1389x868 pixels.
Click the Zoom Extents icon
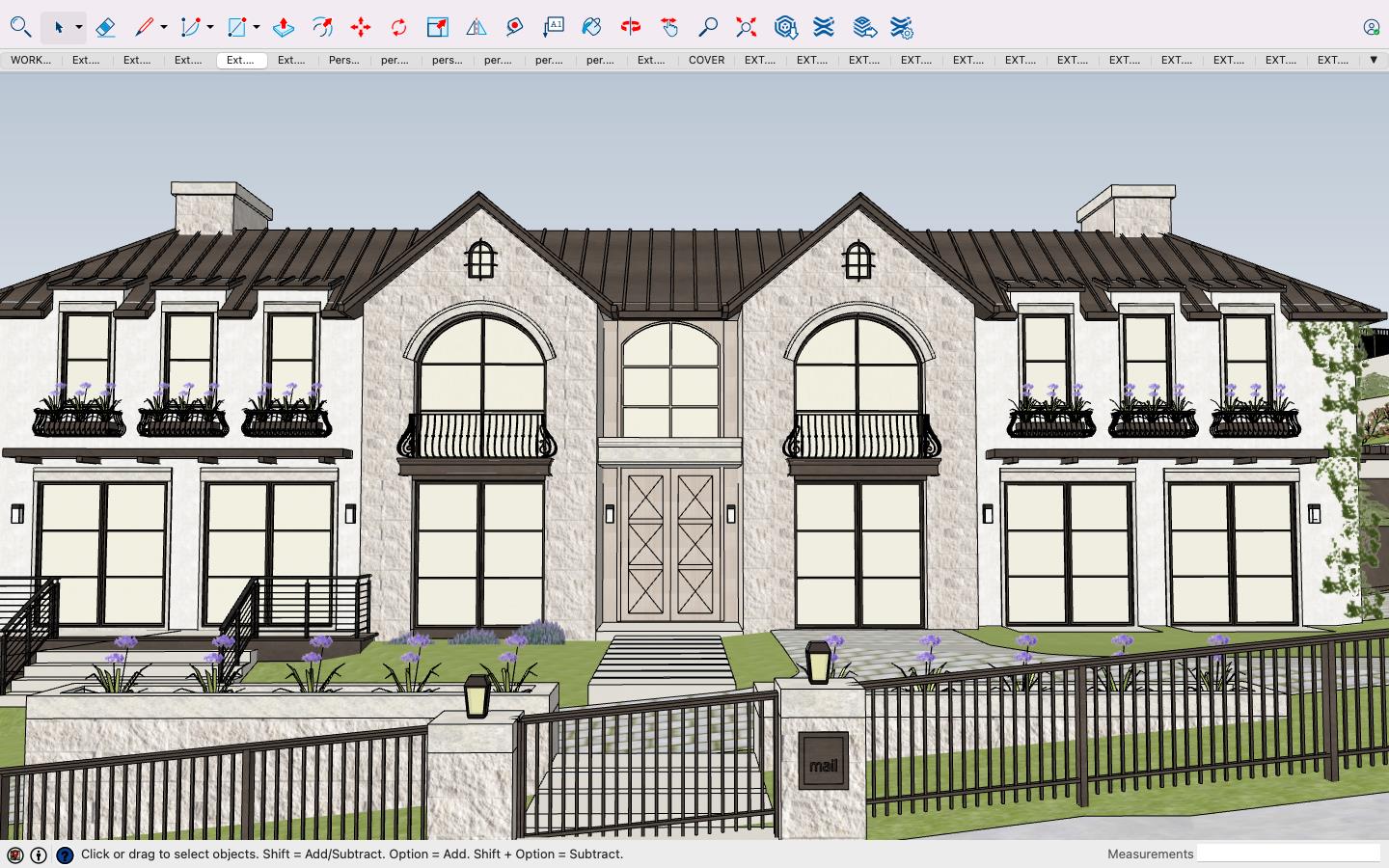746,27
